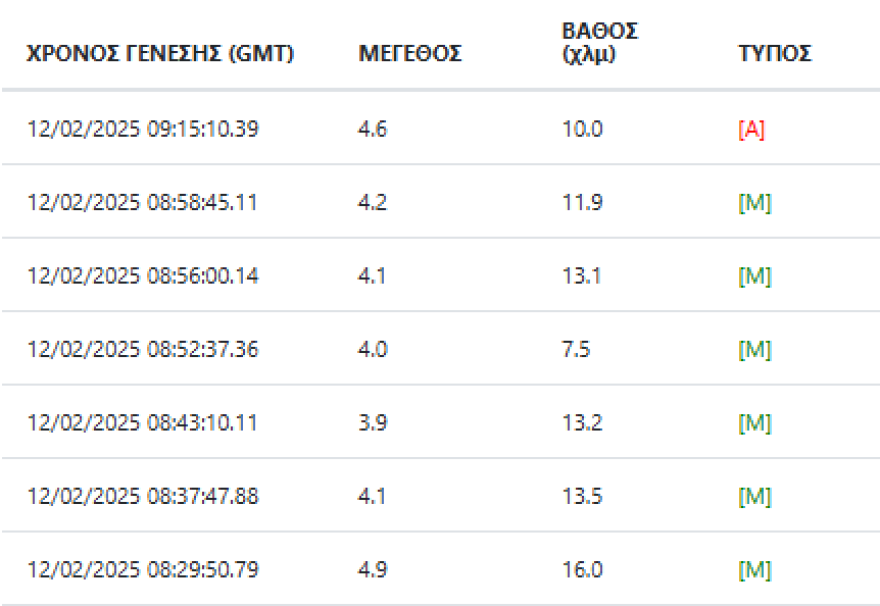Click the [M] tag for the 08:52:37.36 event
The height and width of the screenshot is (606, 880).
(x=755, y=350)
